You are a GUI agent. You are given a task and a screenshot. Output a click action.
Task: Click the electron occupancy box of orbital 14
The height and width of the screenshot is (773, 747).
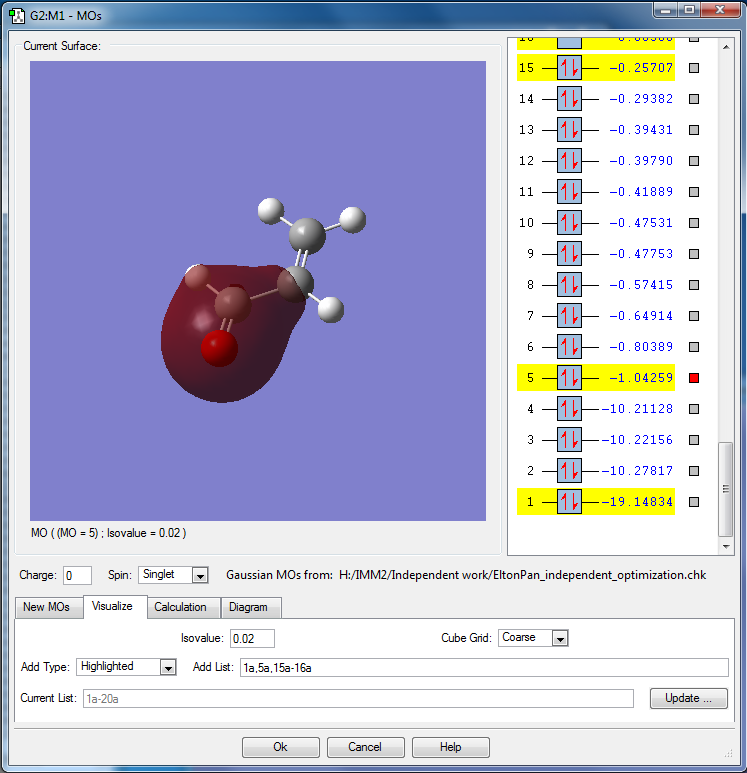click(x=569, y=99)
